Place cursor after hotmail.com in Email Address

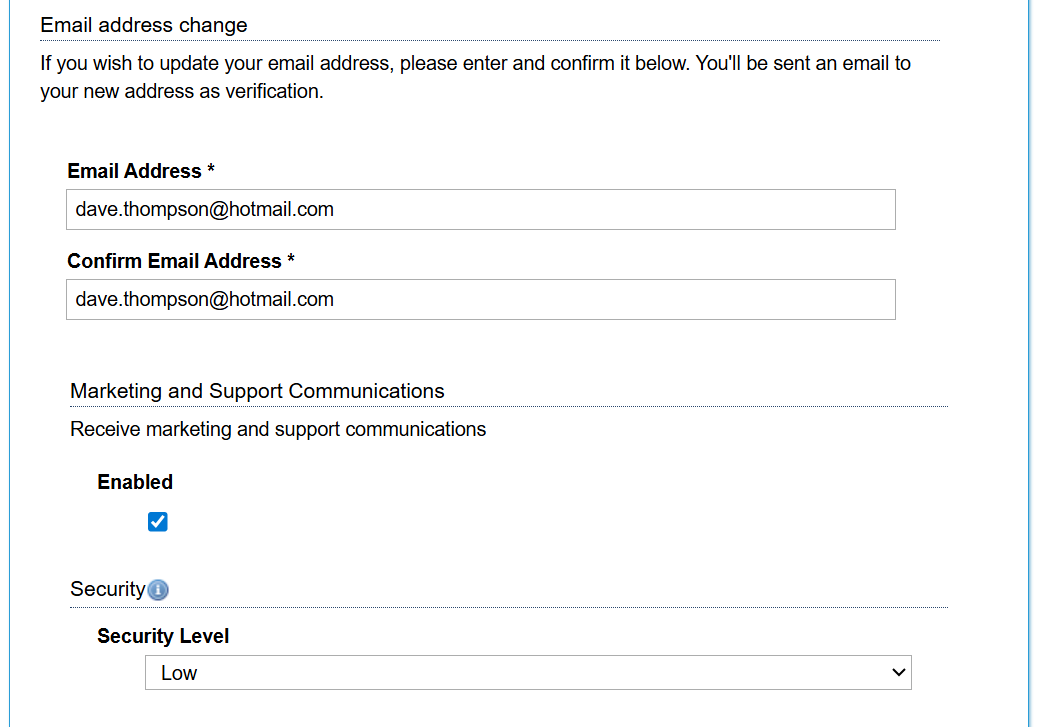point(336,210)
